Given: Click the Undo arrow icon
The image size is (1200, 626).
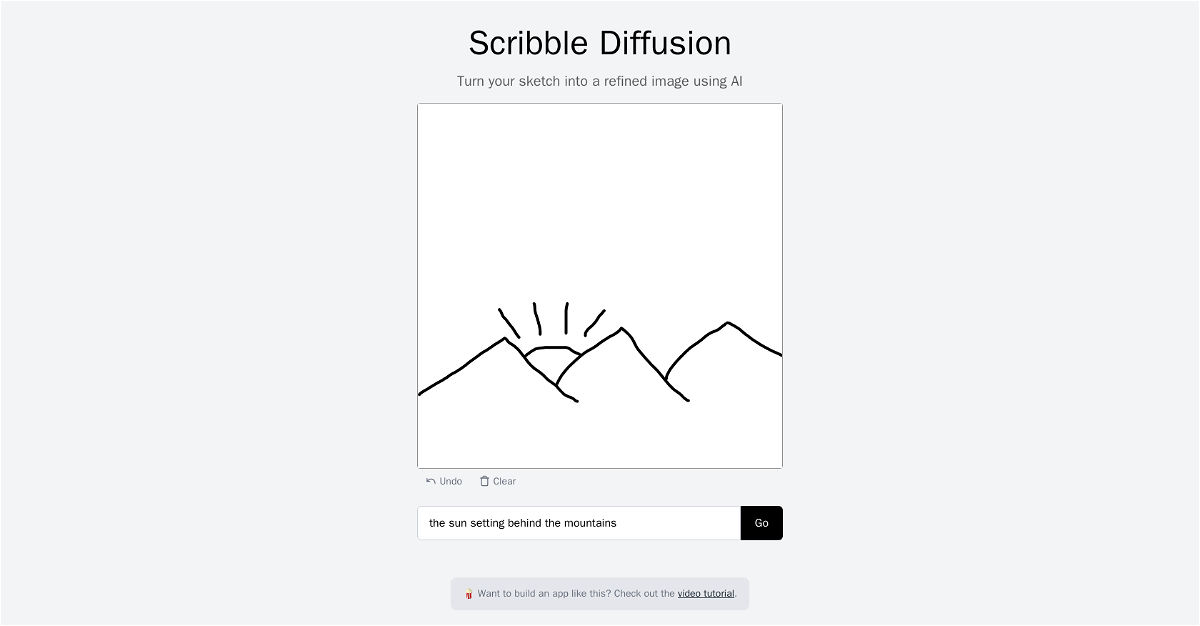Looking at the screenshot, I should click(431, 481).
